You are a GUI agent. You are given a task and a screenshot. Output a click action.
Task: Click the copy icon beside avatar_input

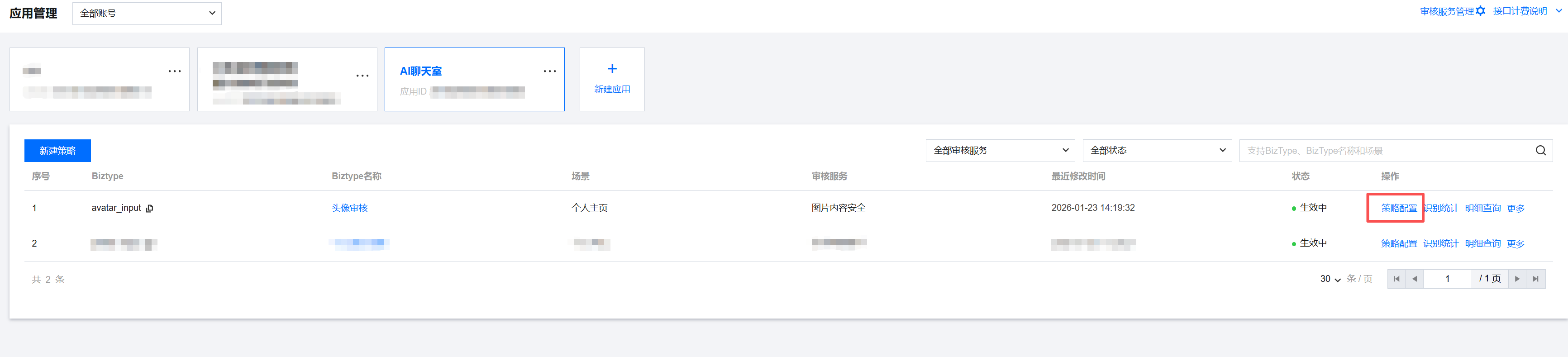(150, 208)
